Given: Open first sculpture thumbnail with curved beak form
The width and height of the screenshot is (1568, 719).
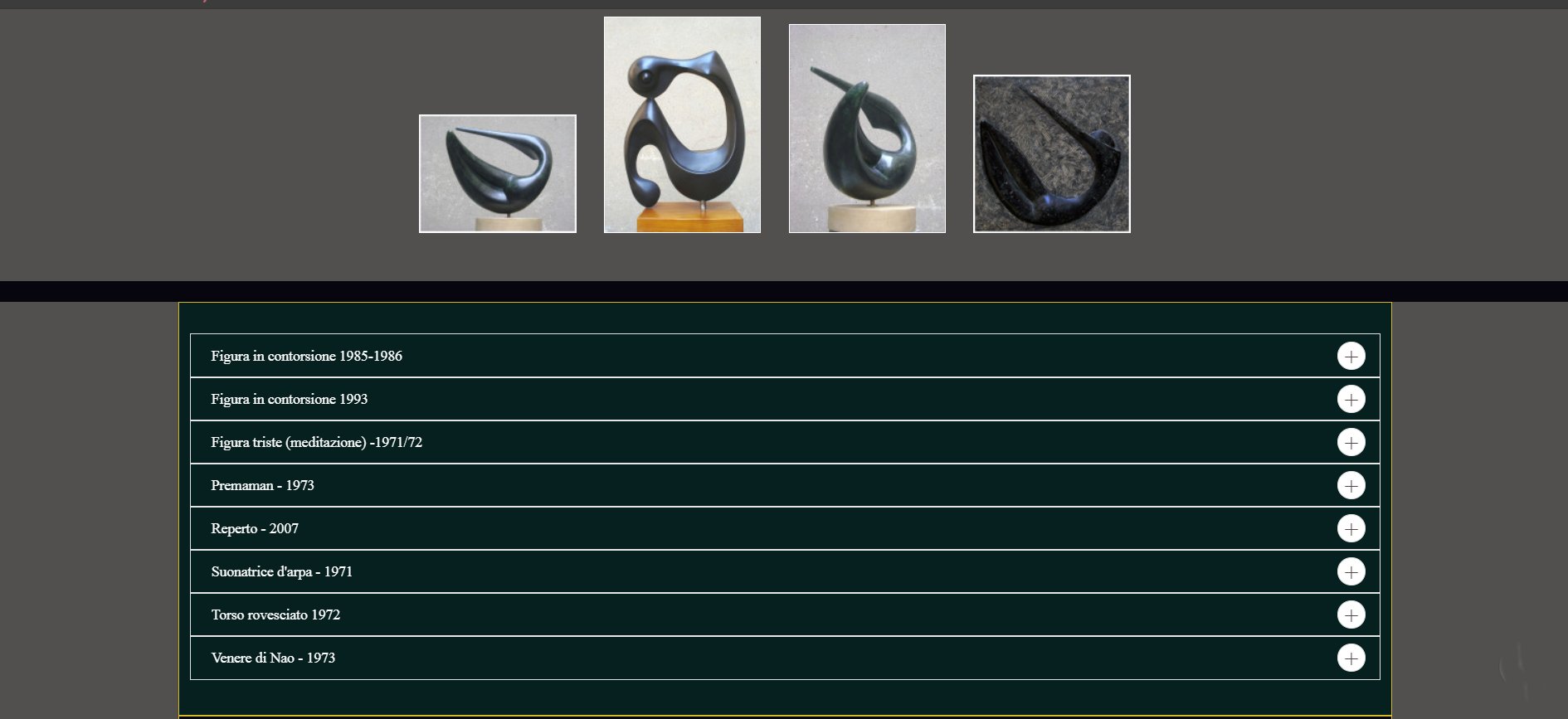Looking at the screenshot, I should 498,173.
